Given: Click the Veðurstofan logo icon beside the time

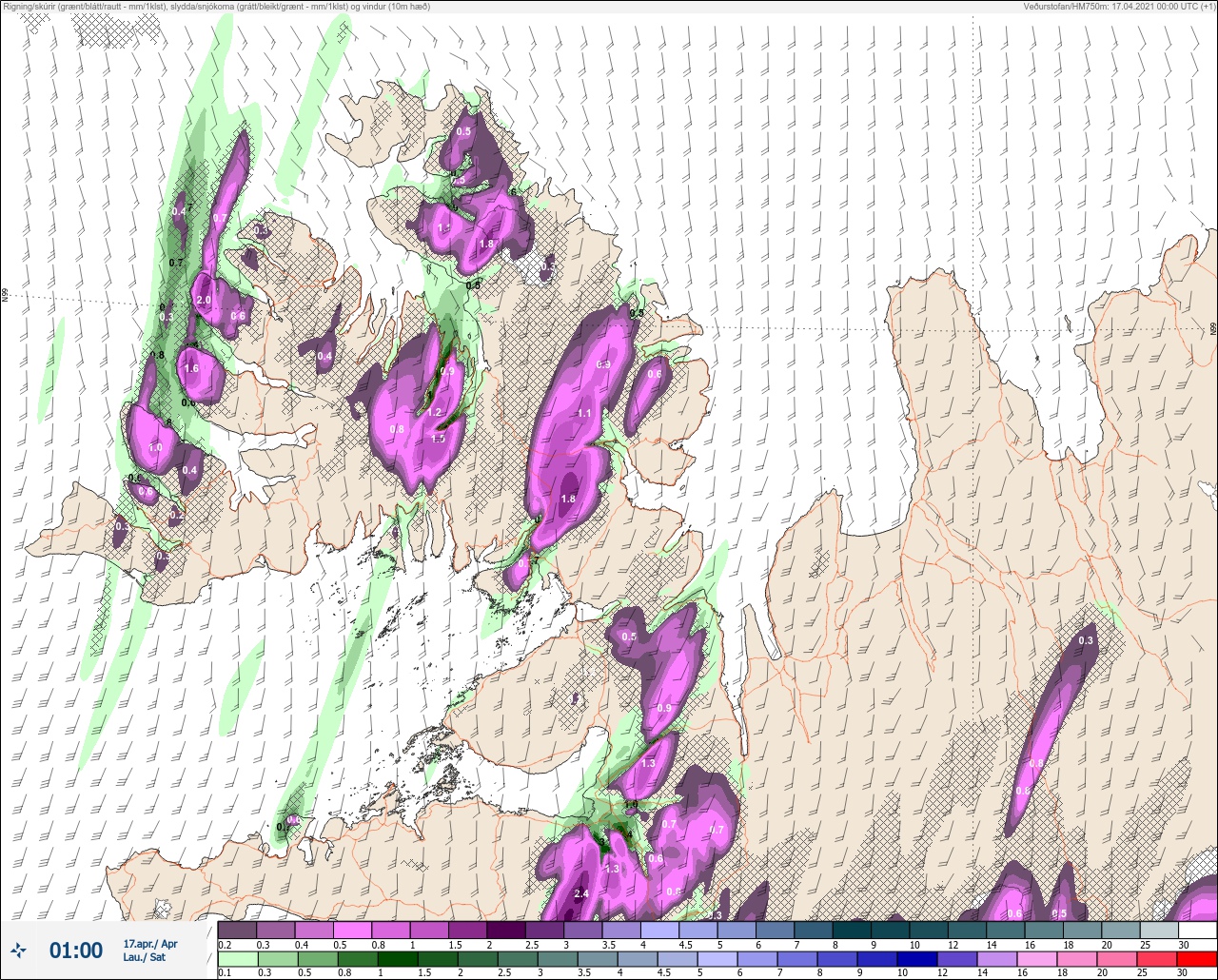Looking at the screenshot, I should pyautogui.click(x=19, y=950).
